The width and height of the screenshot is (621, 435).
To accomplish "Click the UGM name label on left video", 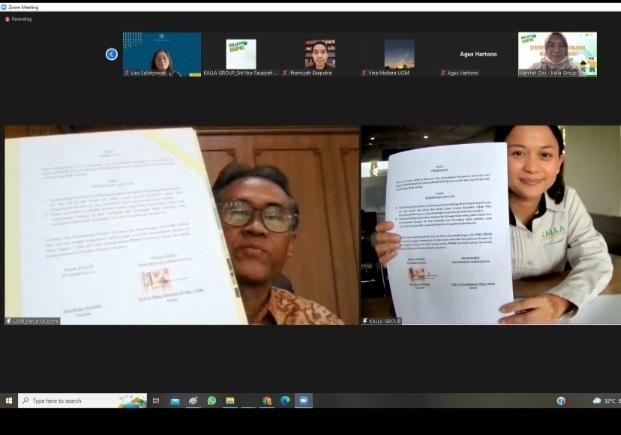I will 32,321.
